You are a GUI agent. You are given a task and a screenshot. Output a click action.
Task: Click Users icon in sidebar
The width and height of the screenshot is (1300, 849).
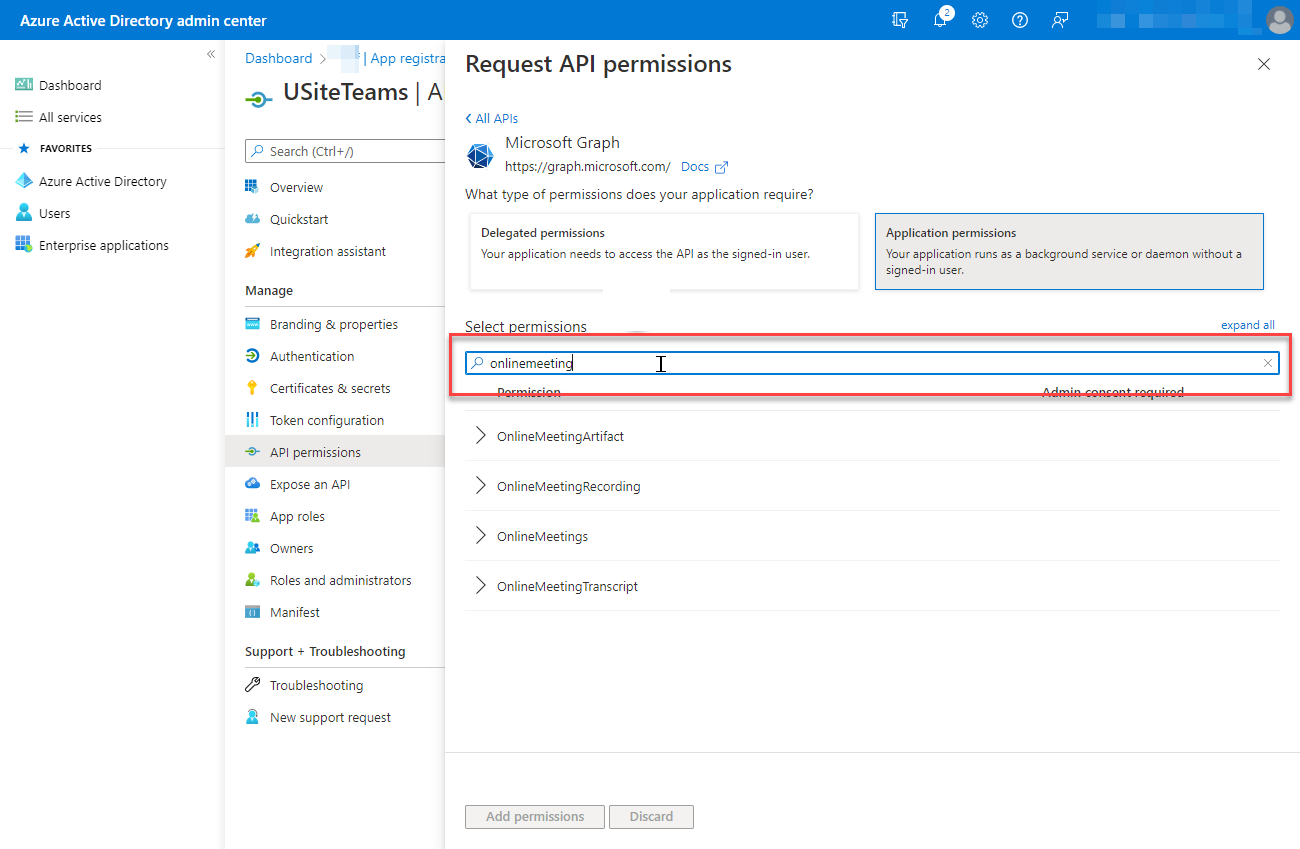point(24,213)
